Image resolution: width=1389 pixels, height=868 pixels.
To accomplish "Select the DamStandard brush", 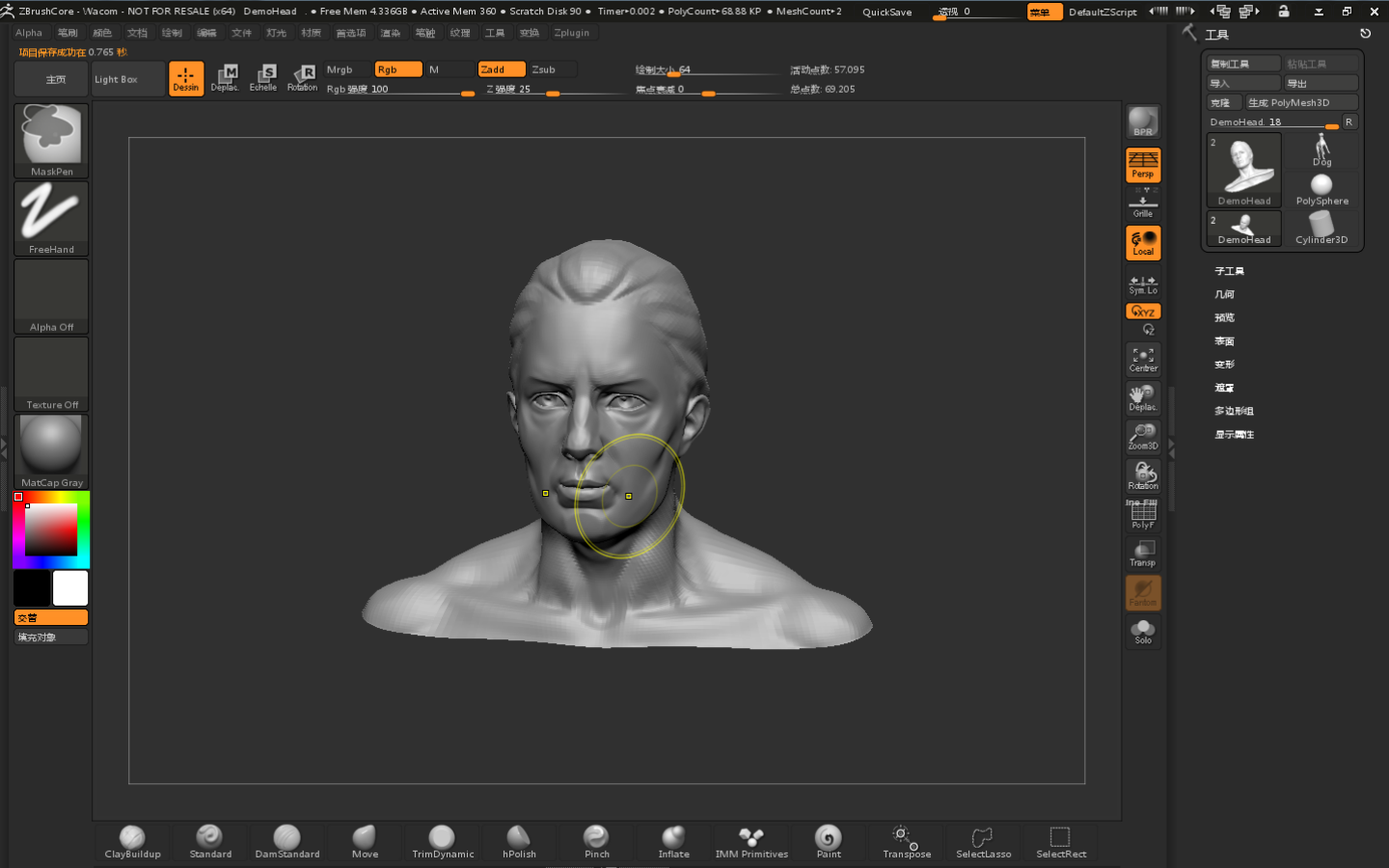I will [x=286, y=841].
